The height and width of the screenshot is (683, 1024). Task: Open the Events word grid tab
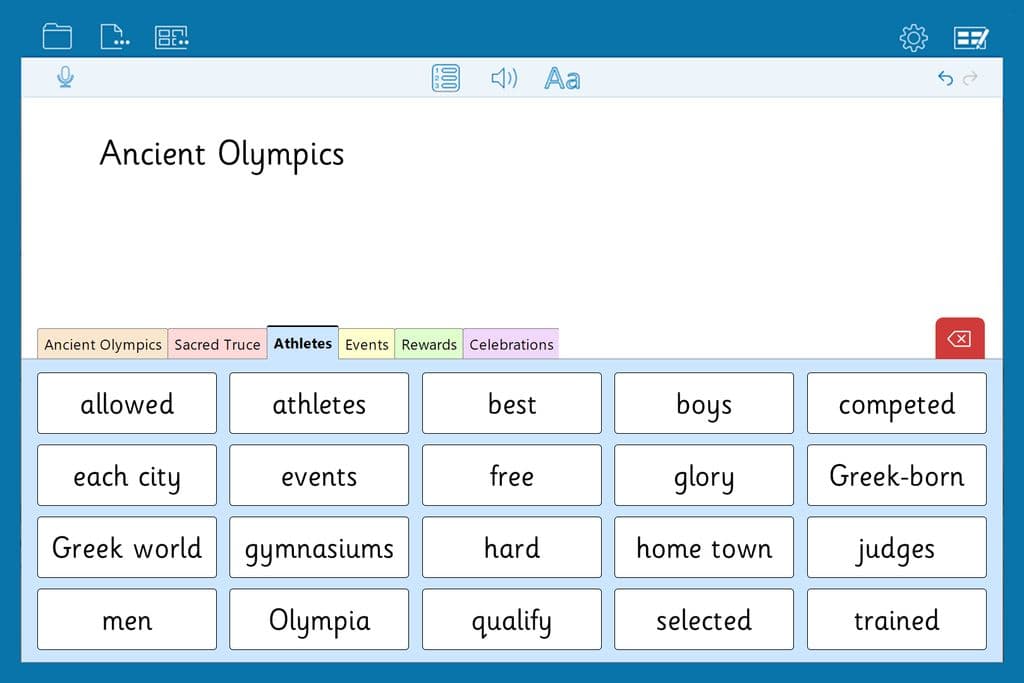point(366,344)
